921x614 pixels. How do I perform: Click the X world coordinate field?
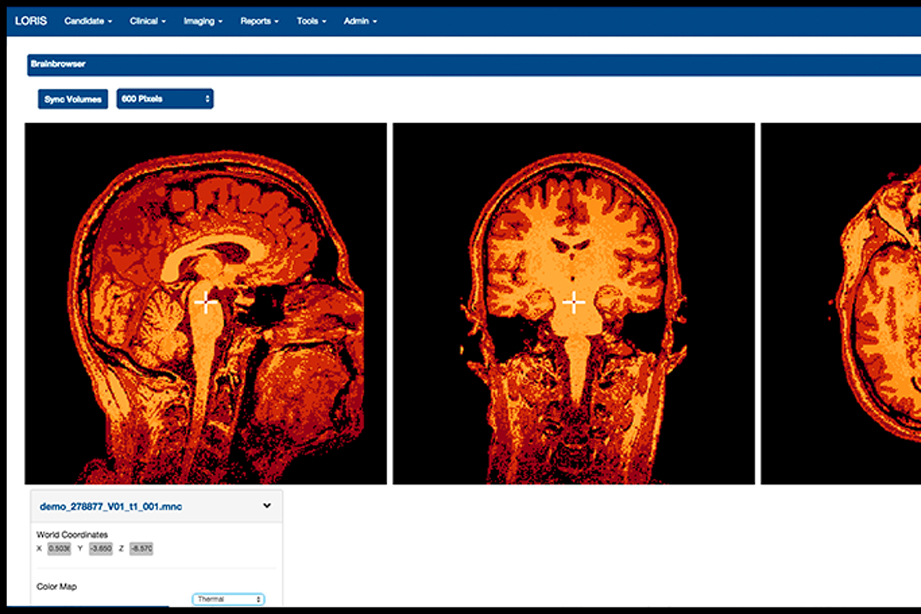tap(59, 549)
